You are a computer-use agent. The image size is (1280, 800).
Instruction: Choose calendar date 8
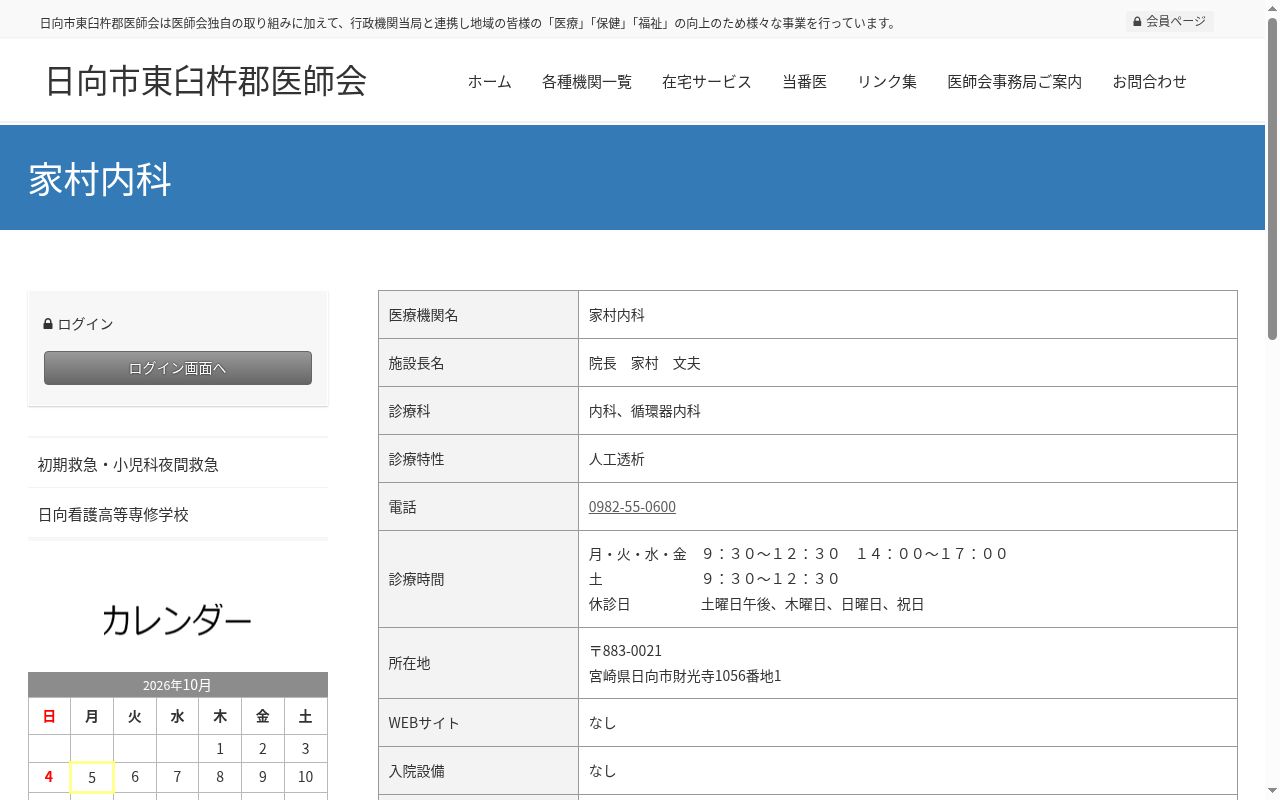[x=220, y=777]
